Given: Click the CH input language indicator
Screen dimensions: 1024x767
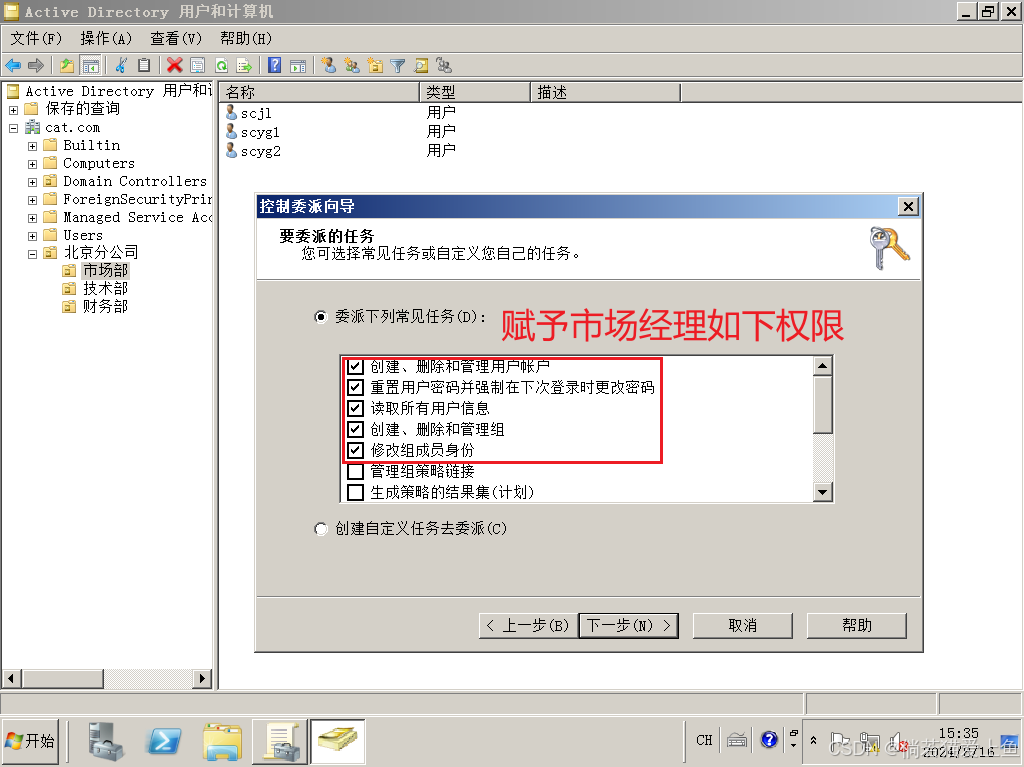Looking at the screenshot, I should tap(704, 740).
